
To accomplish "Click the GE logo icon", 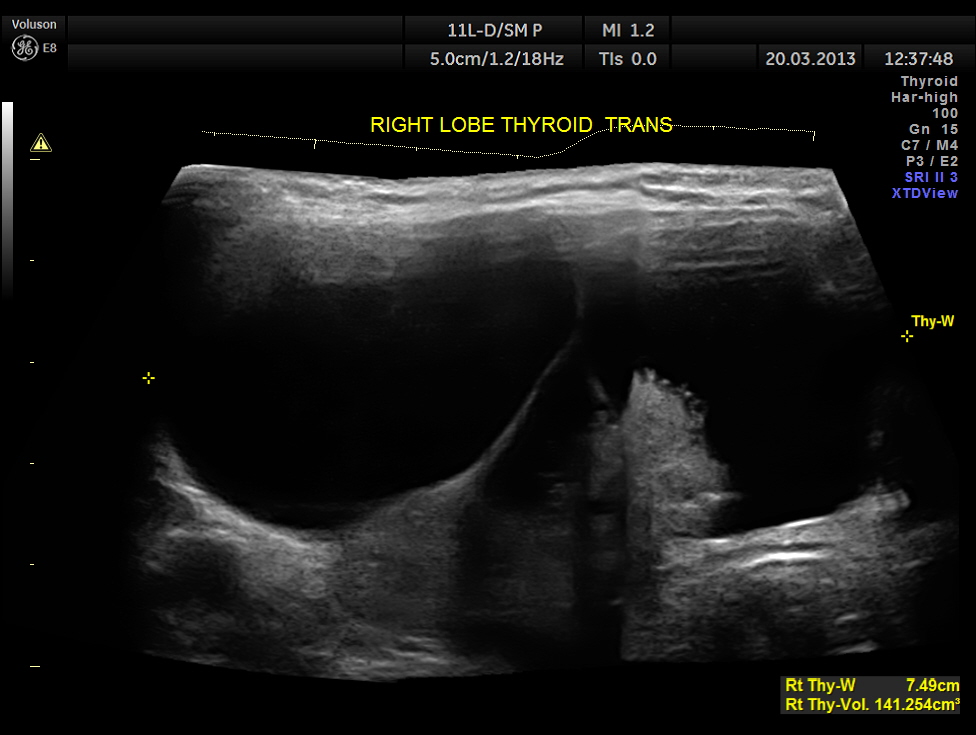I will coord(24,47).
